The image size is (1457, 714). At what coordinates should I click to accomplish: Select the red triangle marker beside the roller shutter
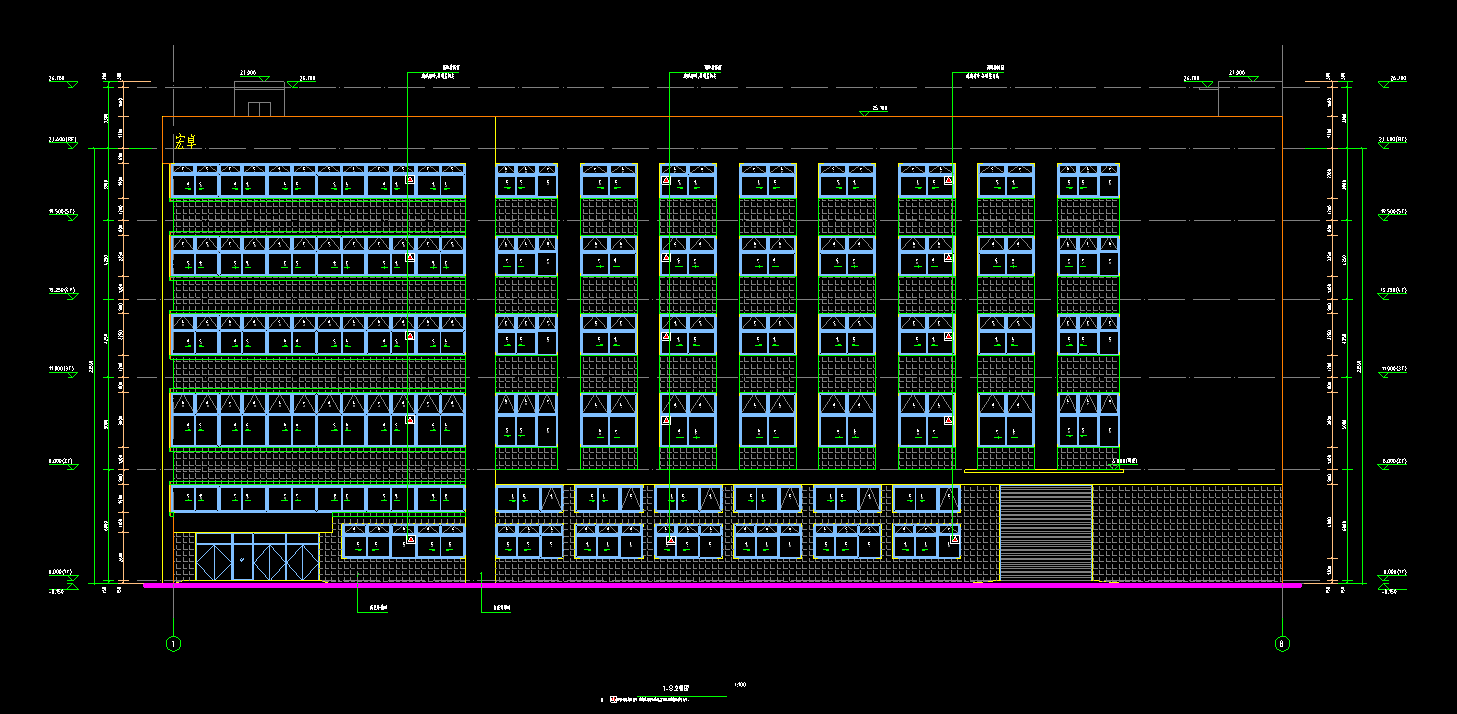[x=955, y=539]
